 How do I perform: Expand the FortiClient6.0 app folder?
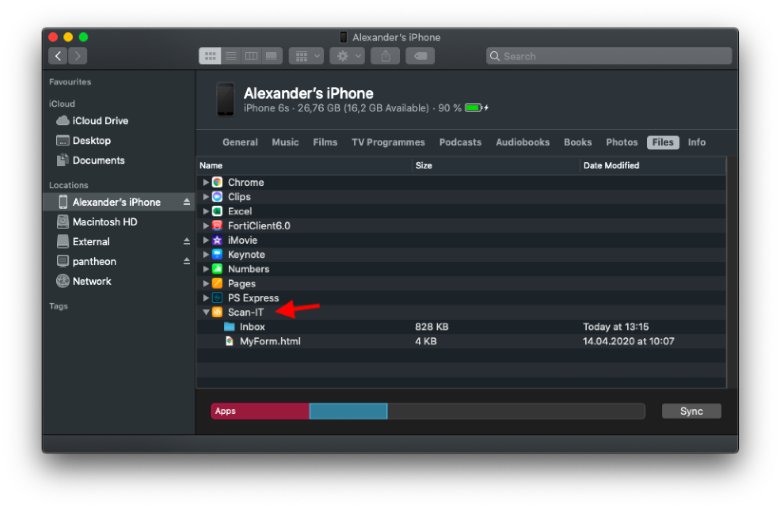[x=205, y=226]
